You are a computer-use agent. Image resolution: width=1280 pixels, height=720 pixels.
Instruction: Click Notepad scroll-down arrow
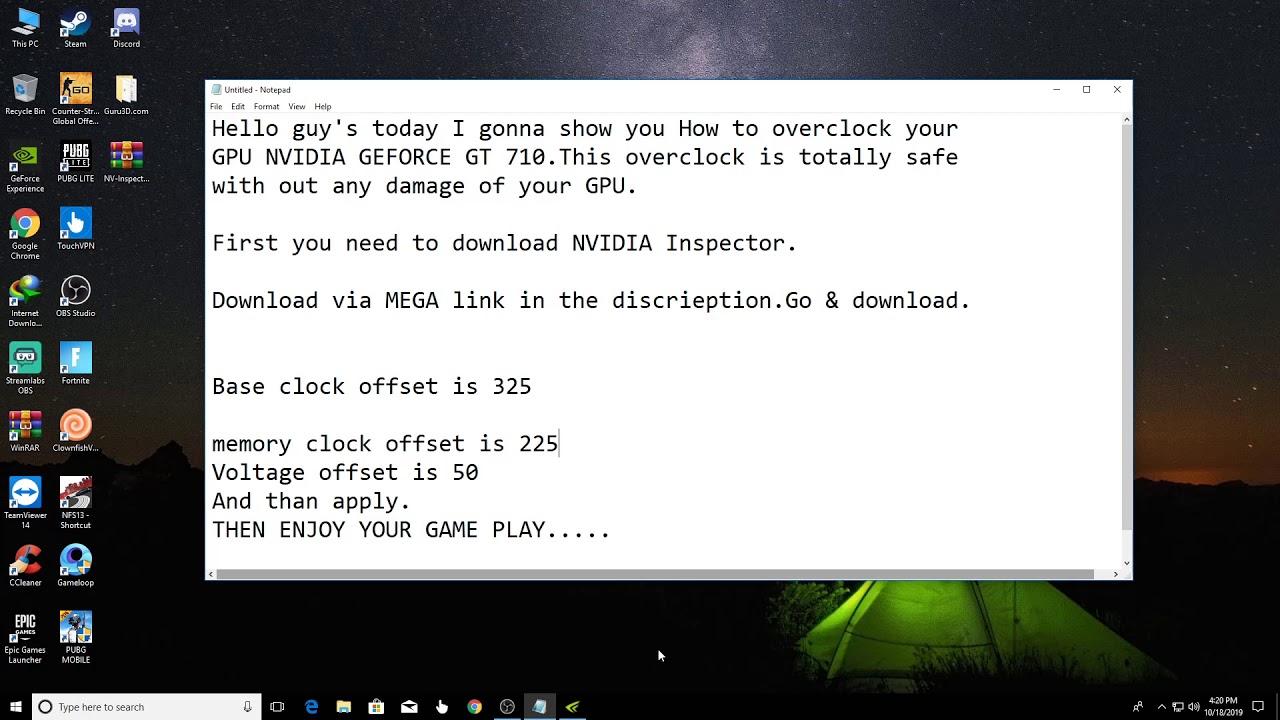[x=1127, y=563]
